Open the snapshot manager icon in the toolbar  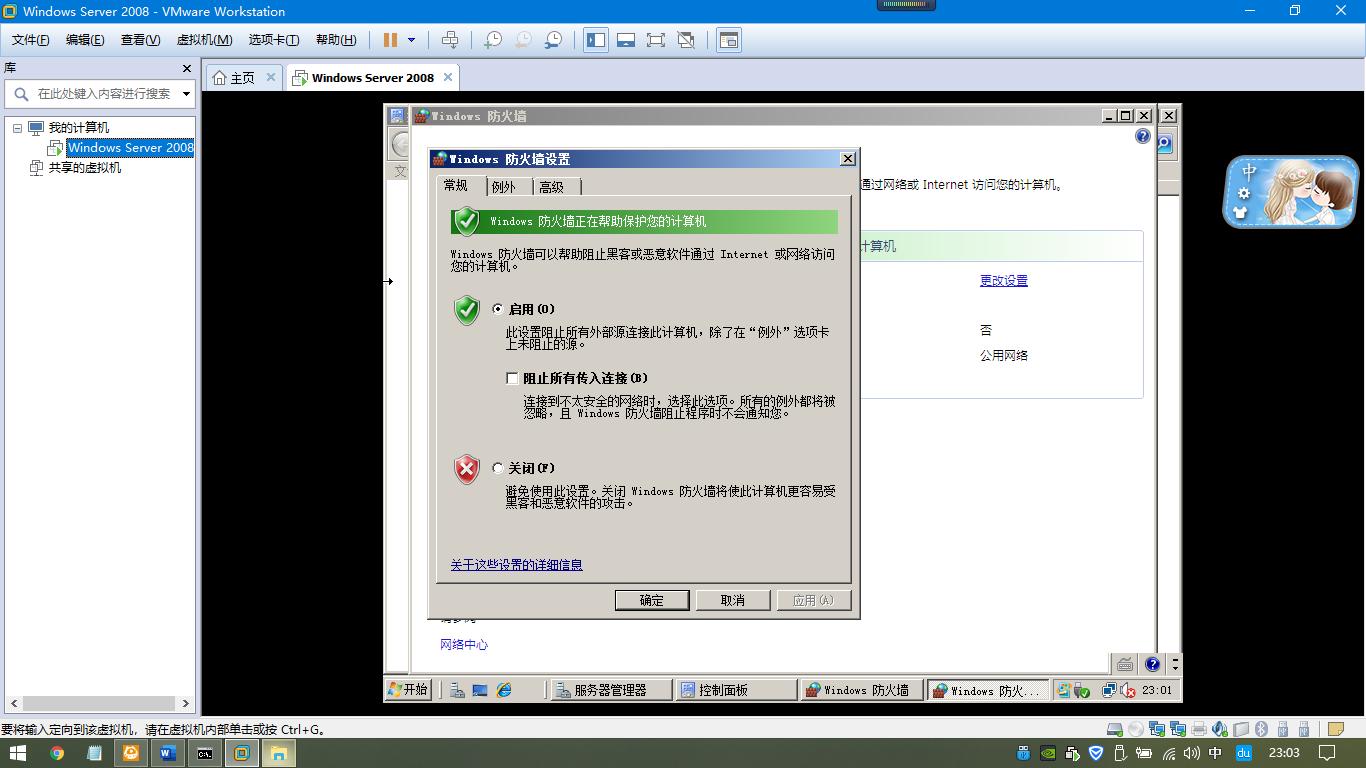click(x=553, y=40)
